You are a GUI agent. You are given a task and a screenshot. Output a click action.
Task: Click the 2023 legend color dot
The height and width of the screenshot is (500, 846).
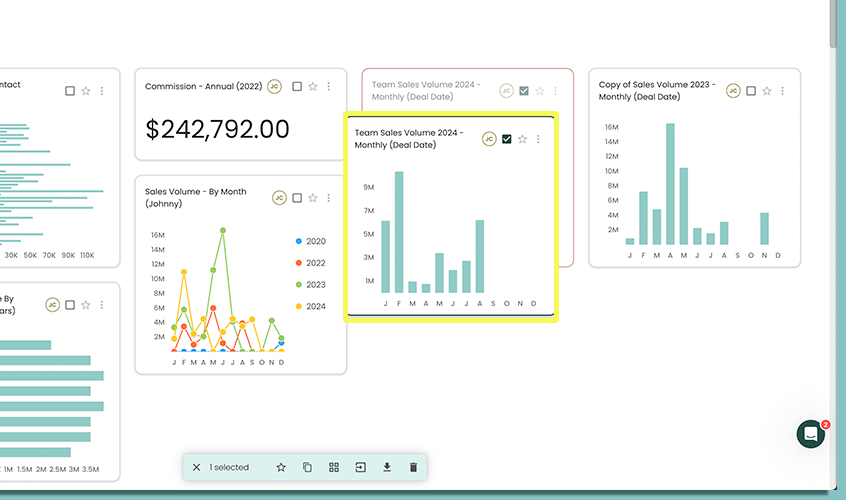tap(299, 285)
